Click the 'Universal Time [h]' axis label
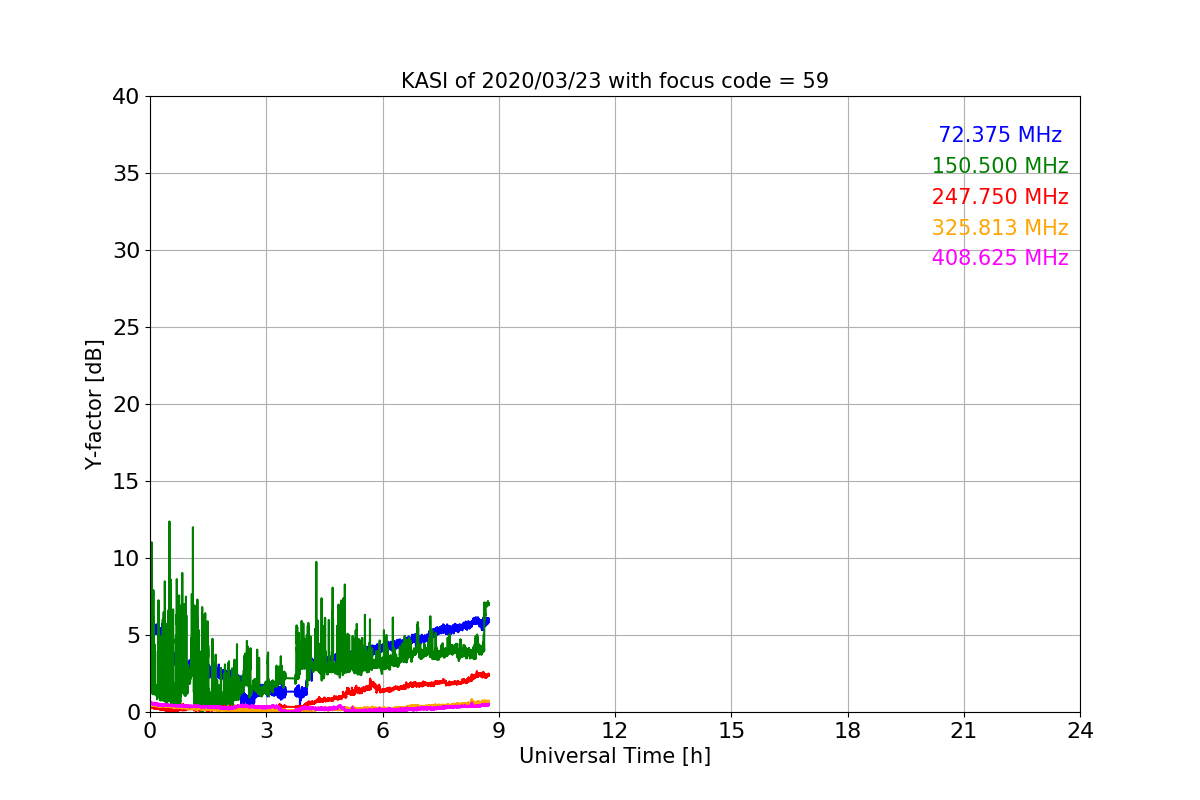 [x=614, y=756]
